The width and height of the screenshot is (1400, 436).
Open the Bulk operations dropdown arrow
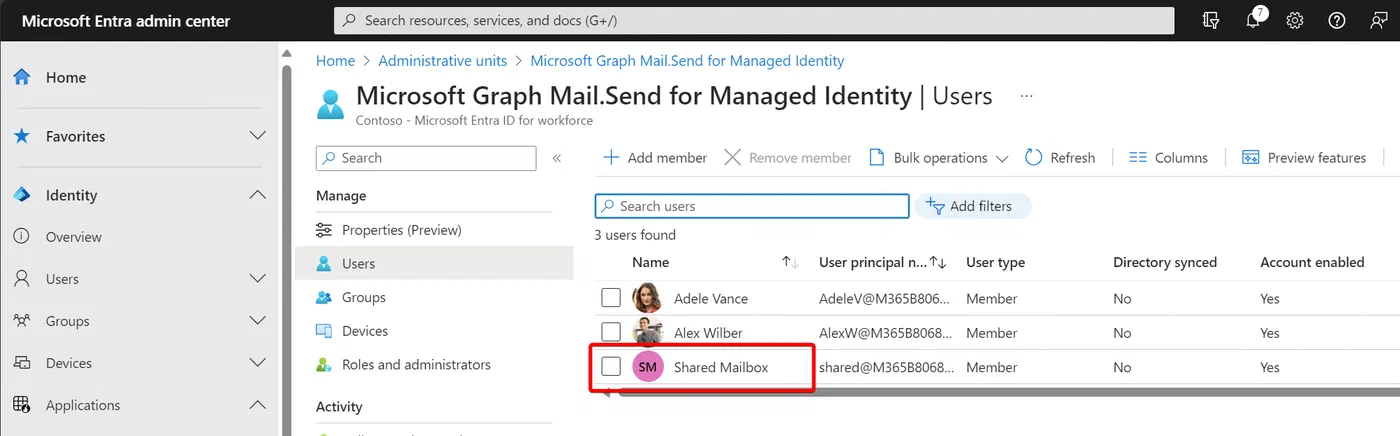click(x=1003, y=158)
